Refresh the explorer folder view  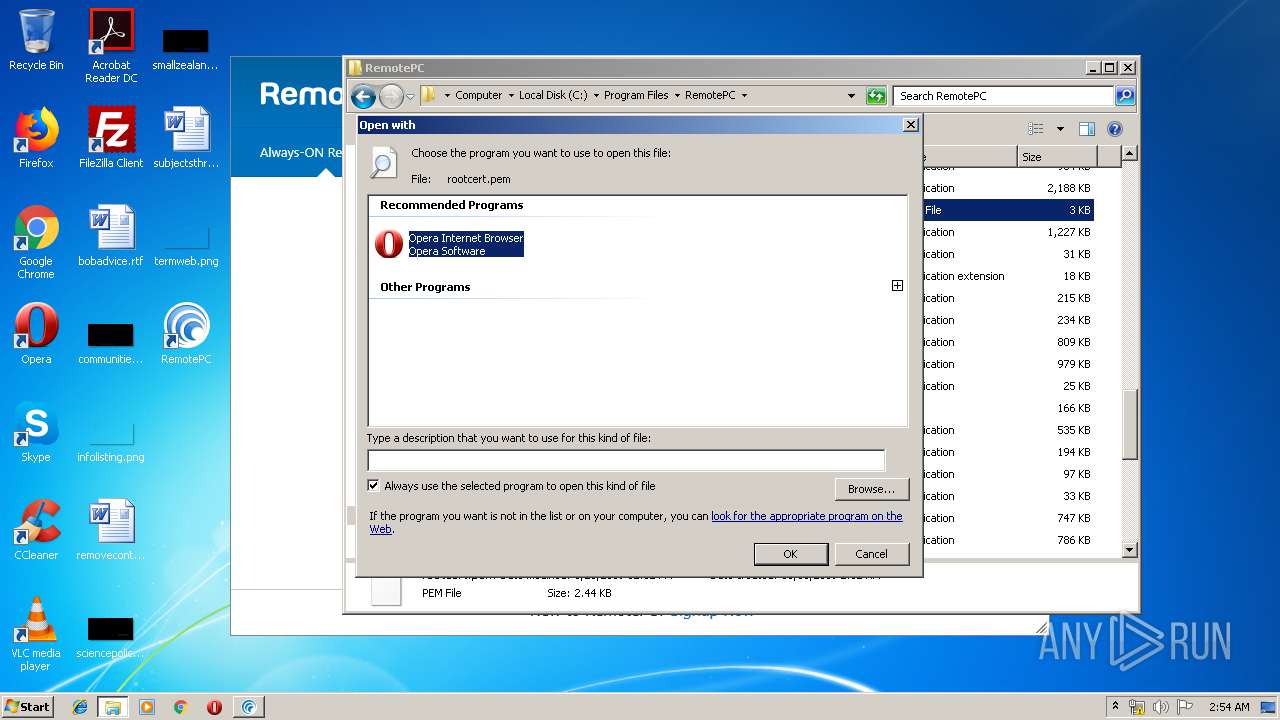876,96
